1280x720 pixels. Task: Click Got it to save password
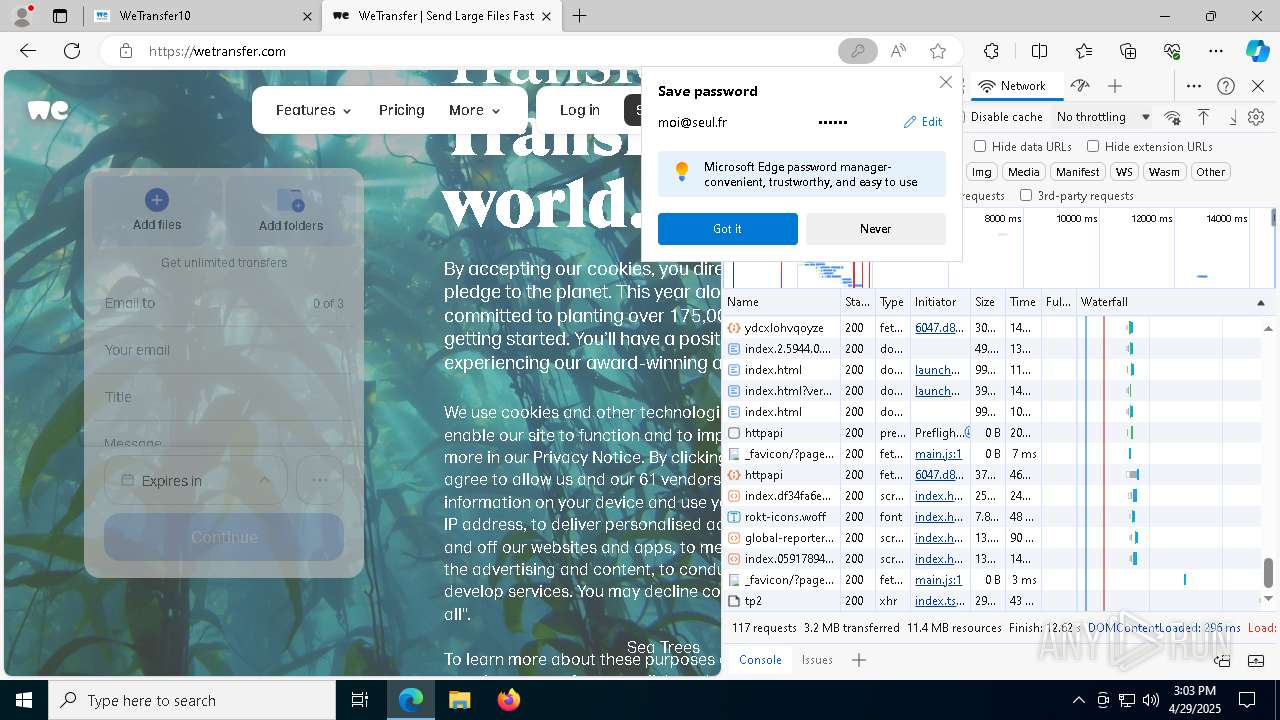pyautogui.click(x=728, y=229)
